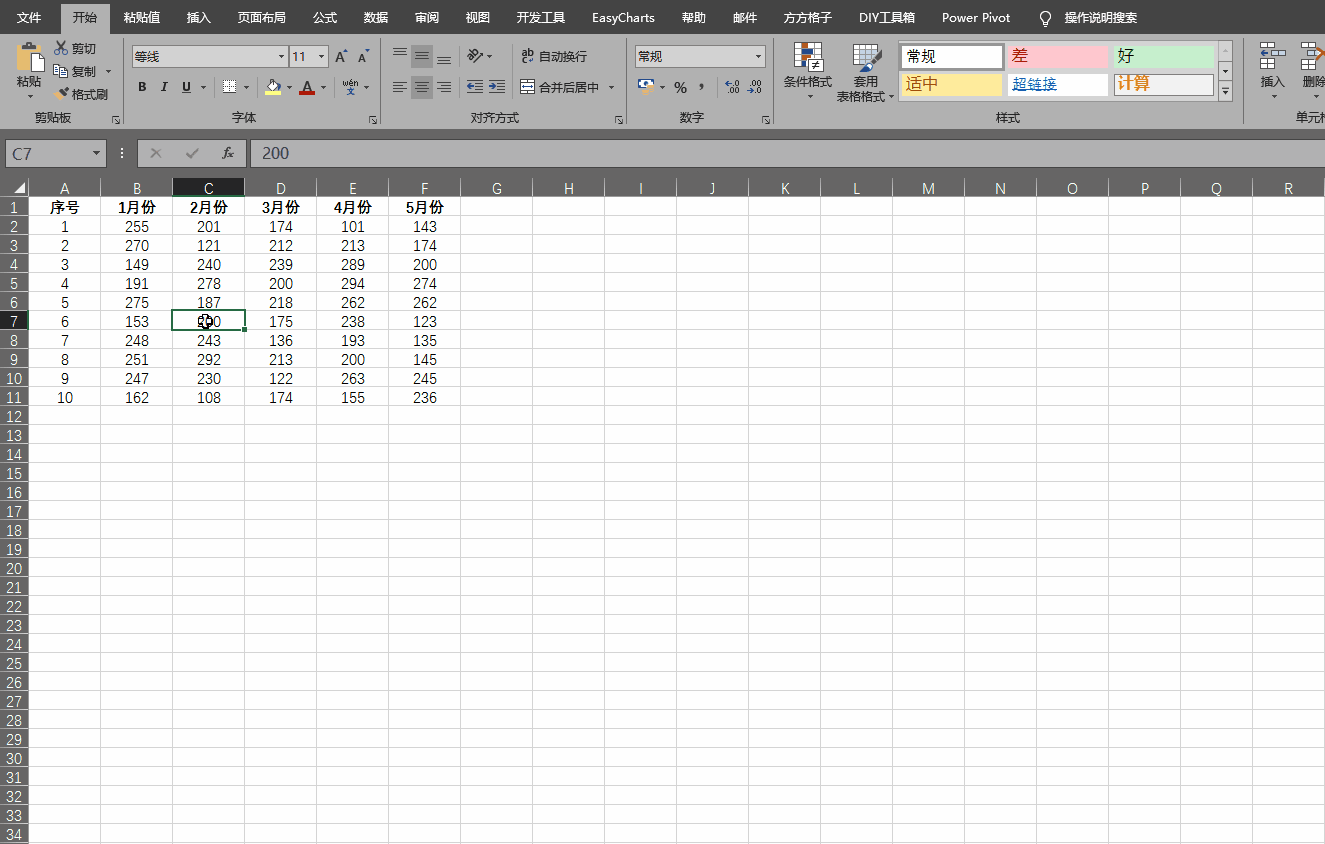This screenshot has width=1325, height=844.
Task: Select column header D
Action: 281,188
